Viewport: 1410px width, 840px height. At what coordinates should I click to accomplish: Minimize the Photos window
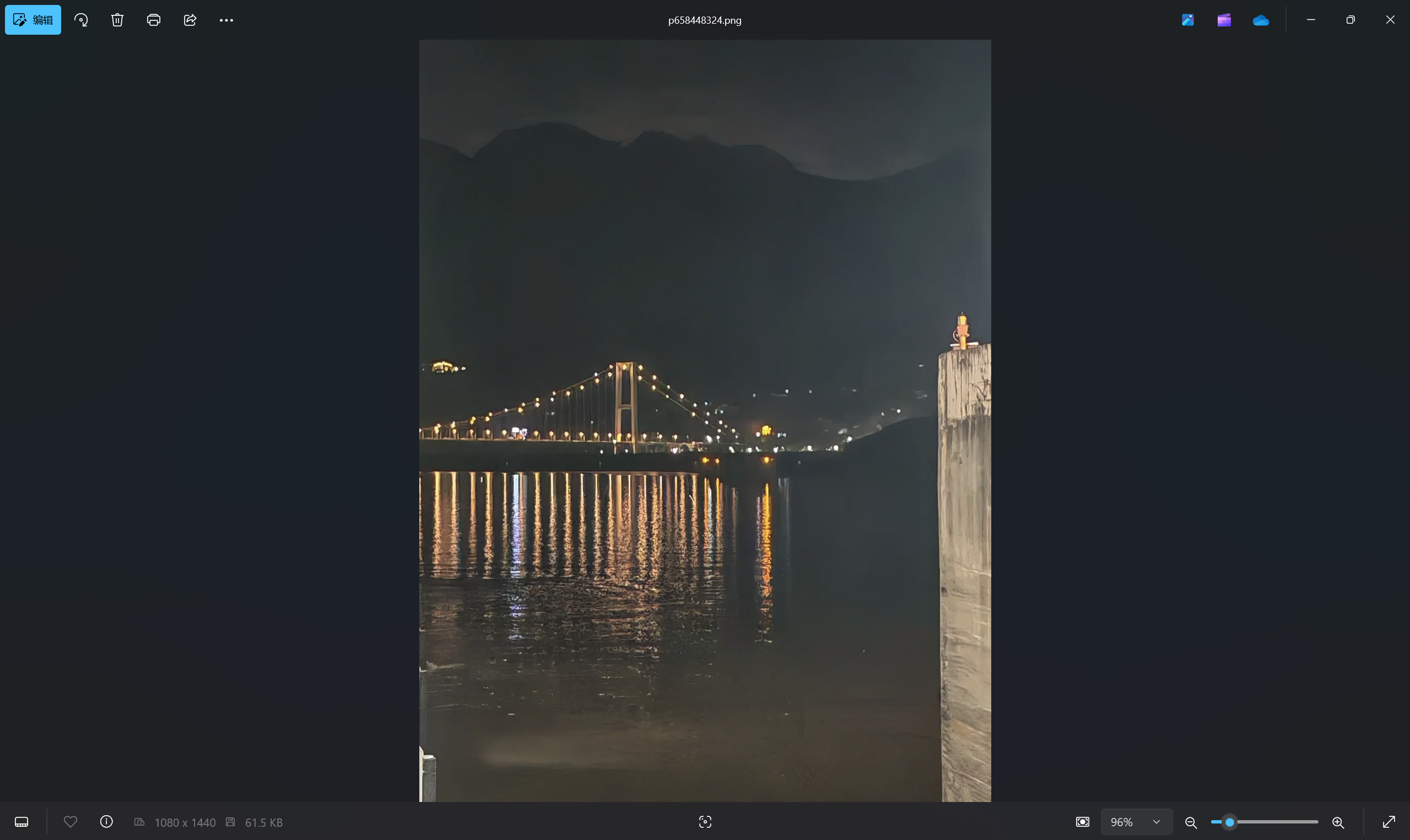click(x=1311, y=20)
